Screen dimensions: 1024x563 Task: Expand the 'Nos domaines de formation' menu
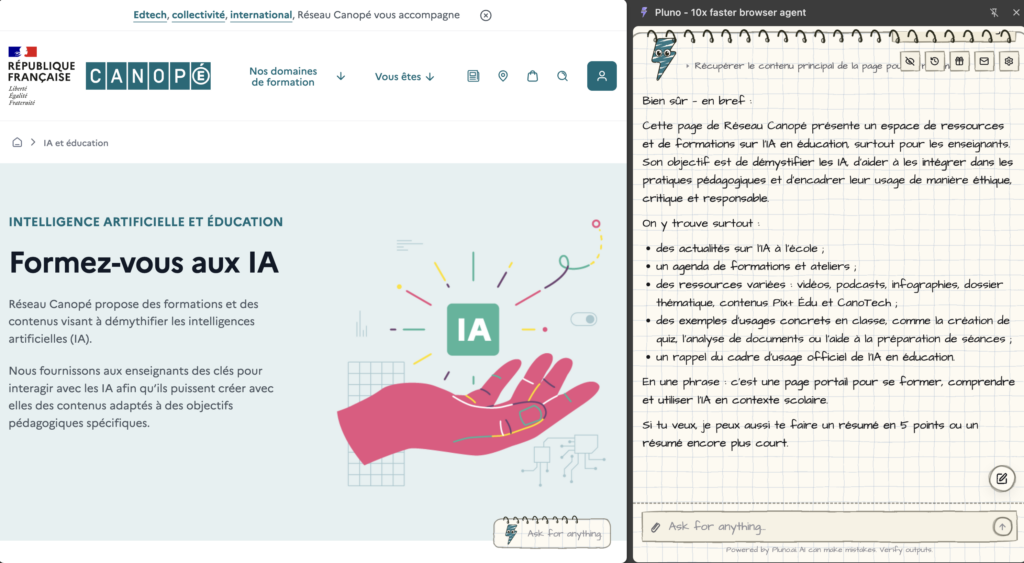tap(297, 76)
